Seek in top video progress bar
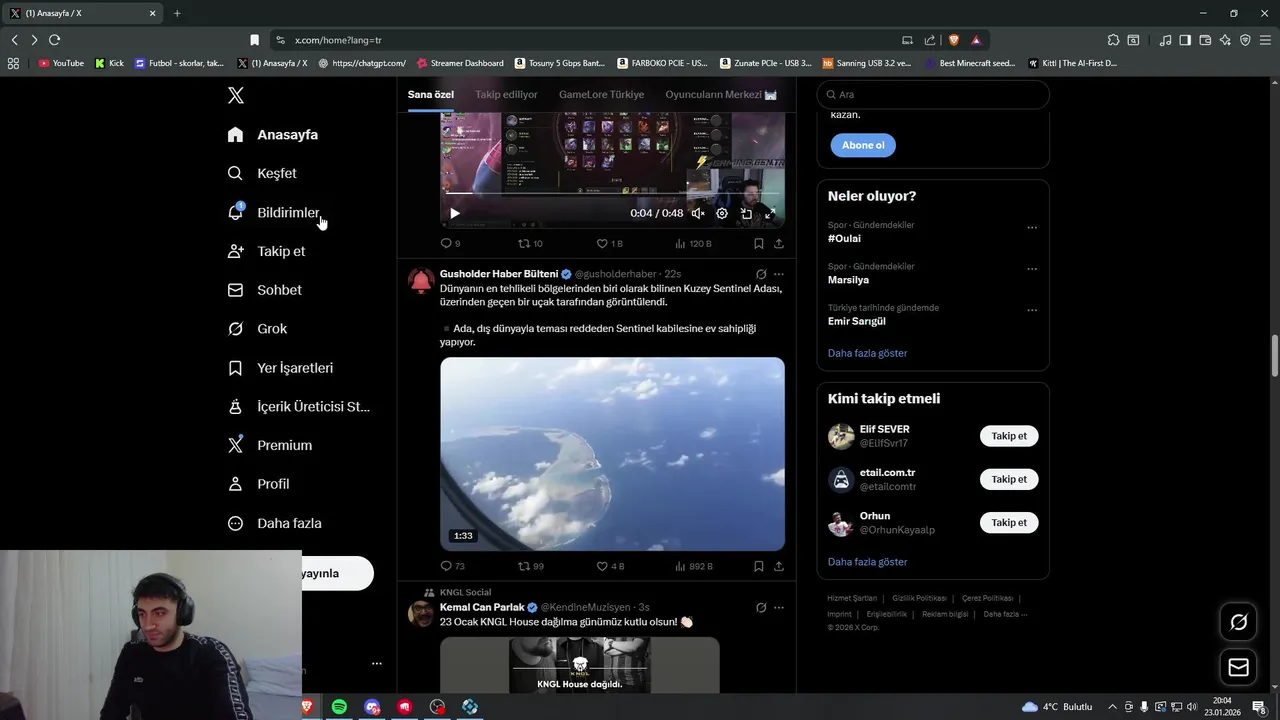1280x720 pixels. 612,193
